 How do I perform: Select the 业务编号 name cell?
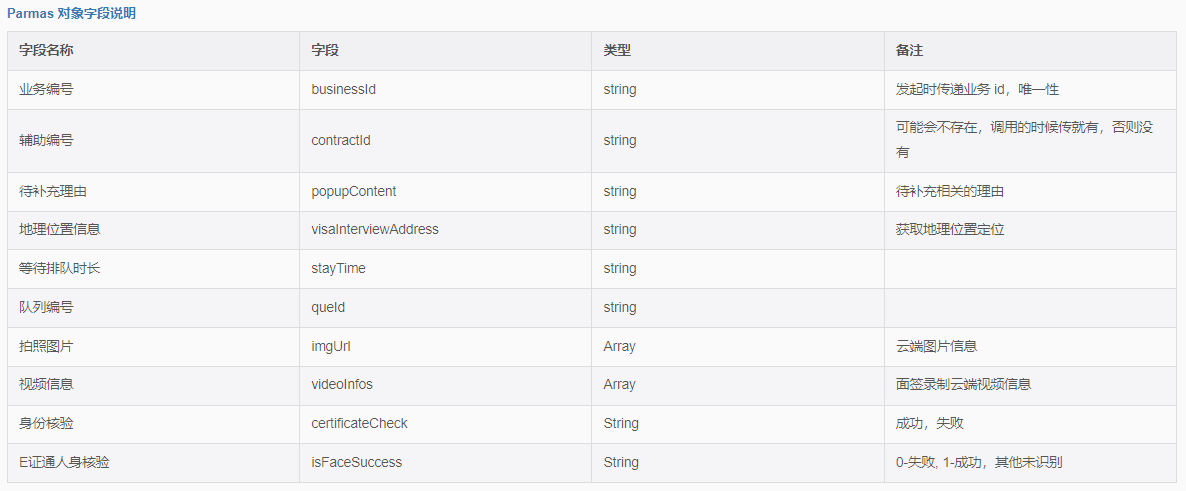click(154, 89)
